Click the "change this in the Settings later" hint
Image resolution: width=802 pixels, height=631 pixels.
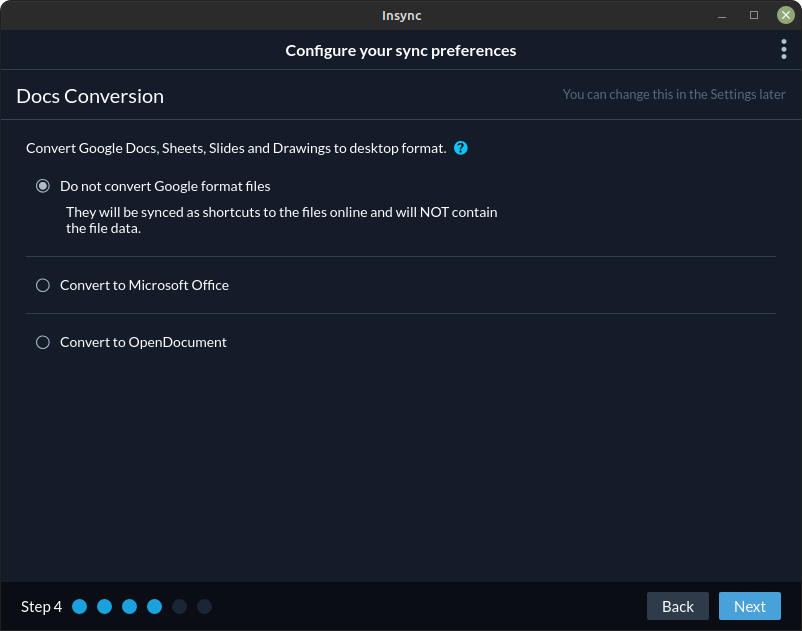673,95
